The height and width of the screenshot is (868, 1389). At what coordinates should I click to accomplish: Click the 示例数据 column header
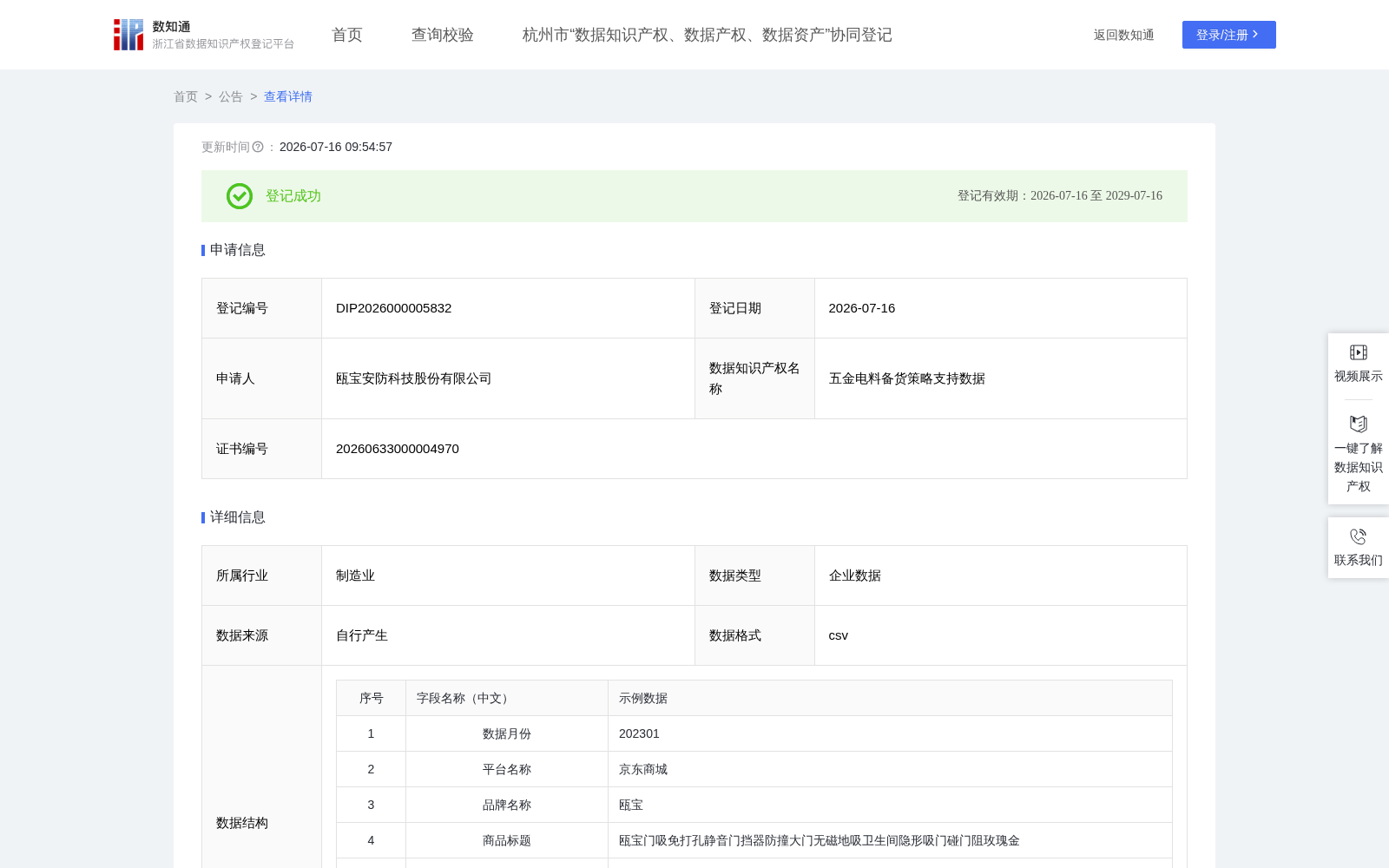click(890, 698)
